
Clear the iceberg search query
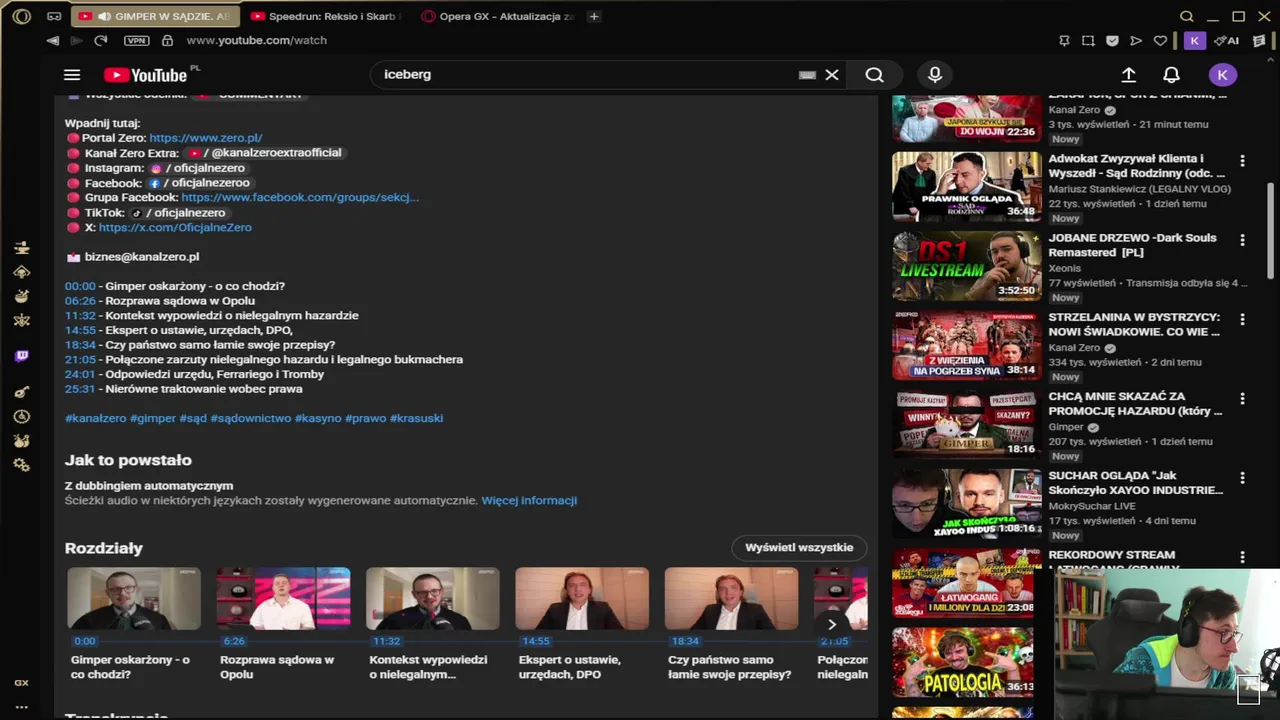[831, 75]
